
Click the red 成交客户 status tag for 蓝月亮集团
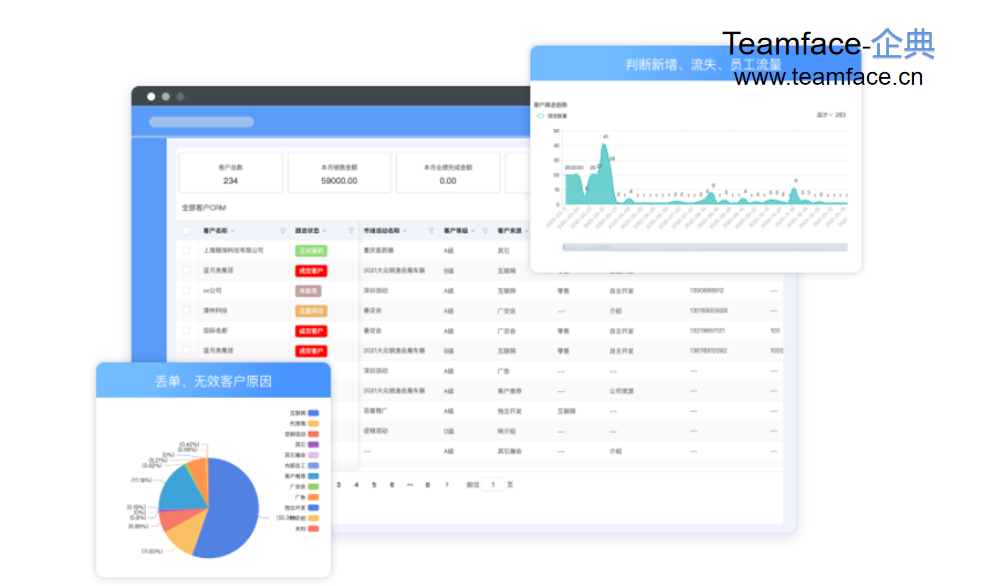pyautogui.click(x=311, y=270)
